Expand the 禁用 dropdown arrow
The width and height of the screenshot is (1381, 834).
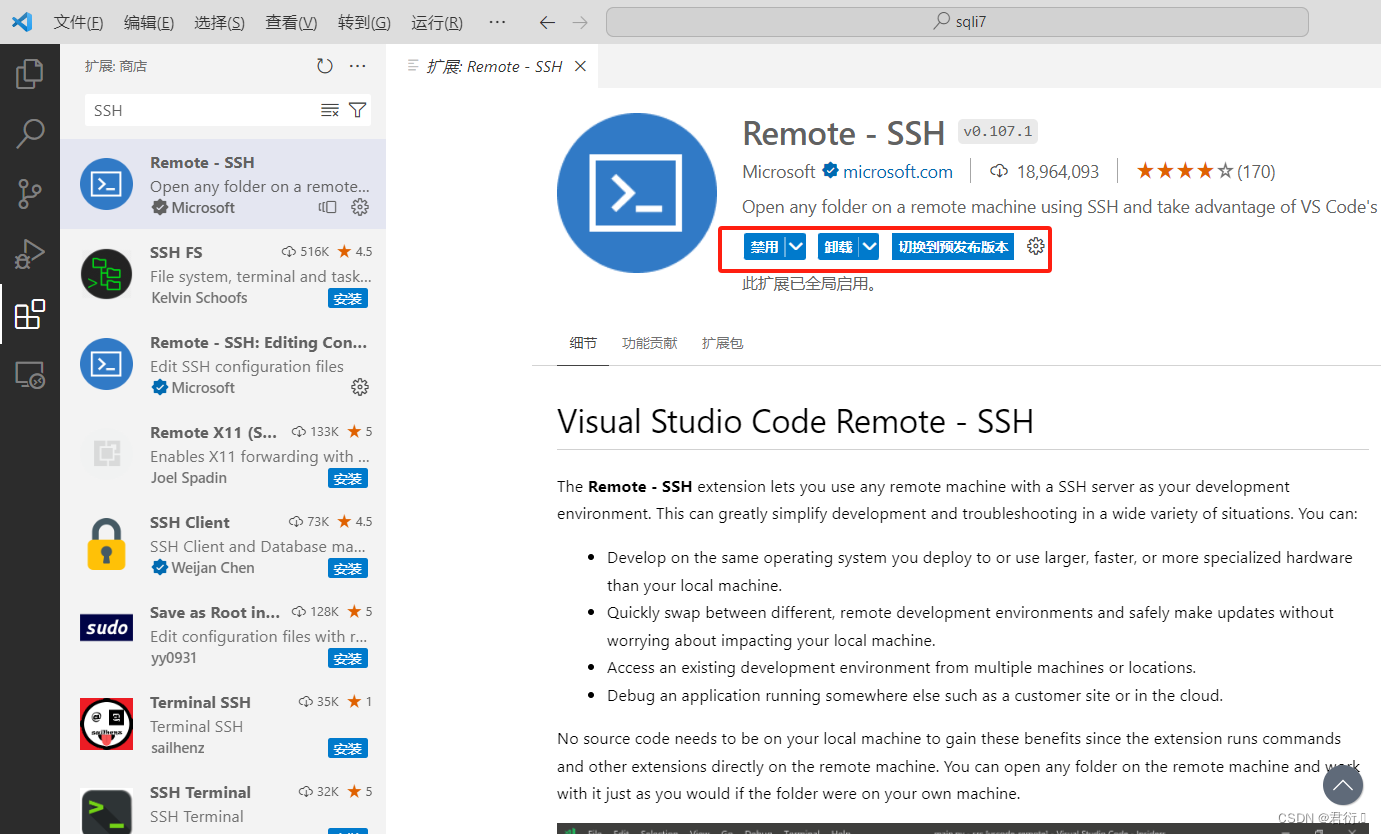pyautogui.click(x=796, y=247)
